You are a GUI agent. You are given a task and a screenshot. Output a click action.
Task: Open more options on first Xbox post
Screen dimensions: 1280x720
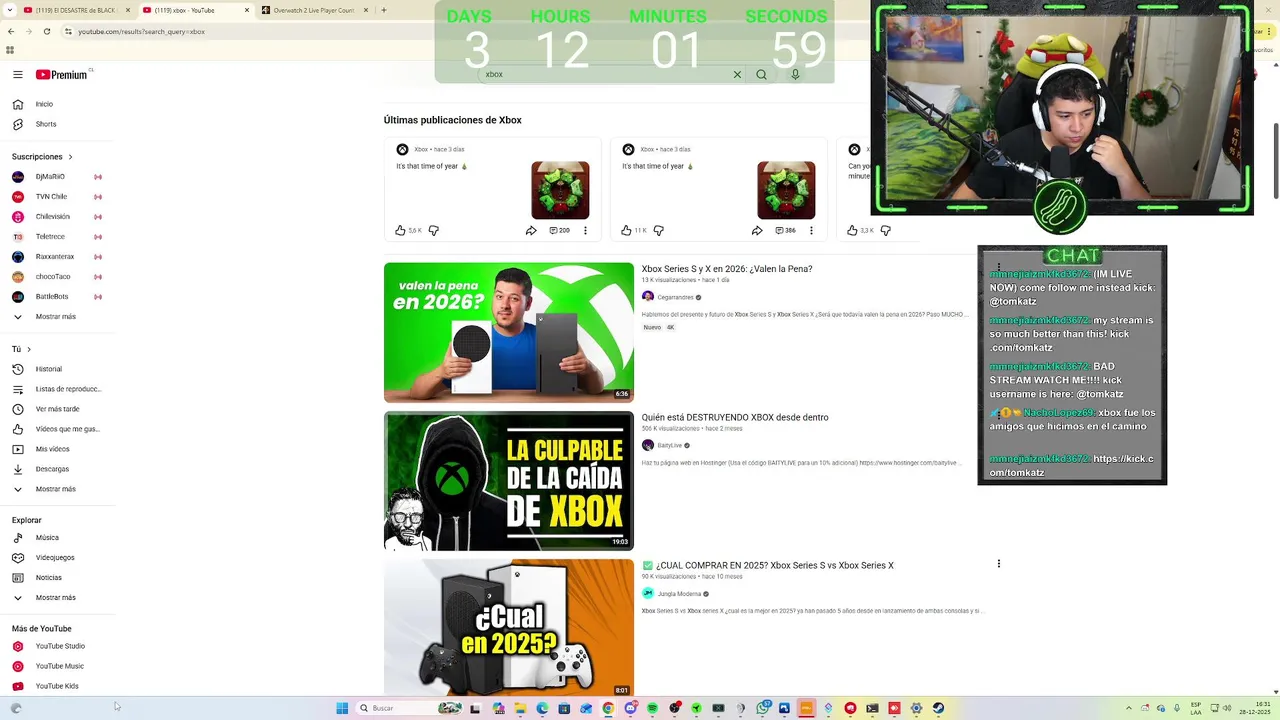click(x=586, y=230)
